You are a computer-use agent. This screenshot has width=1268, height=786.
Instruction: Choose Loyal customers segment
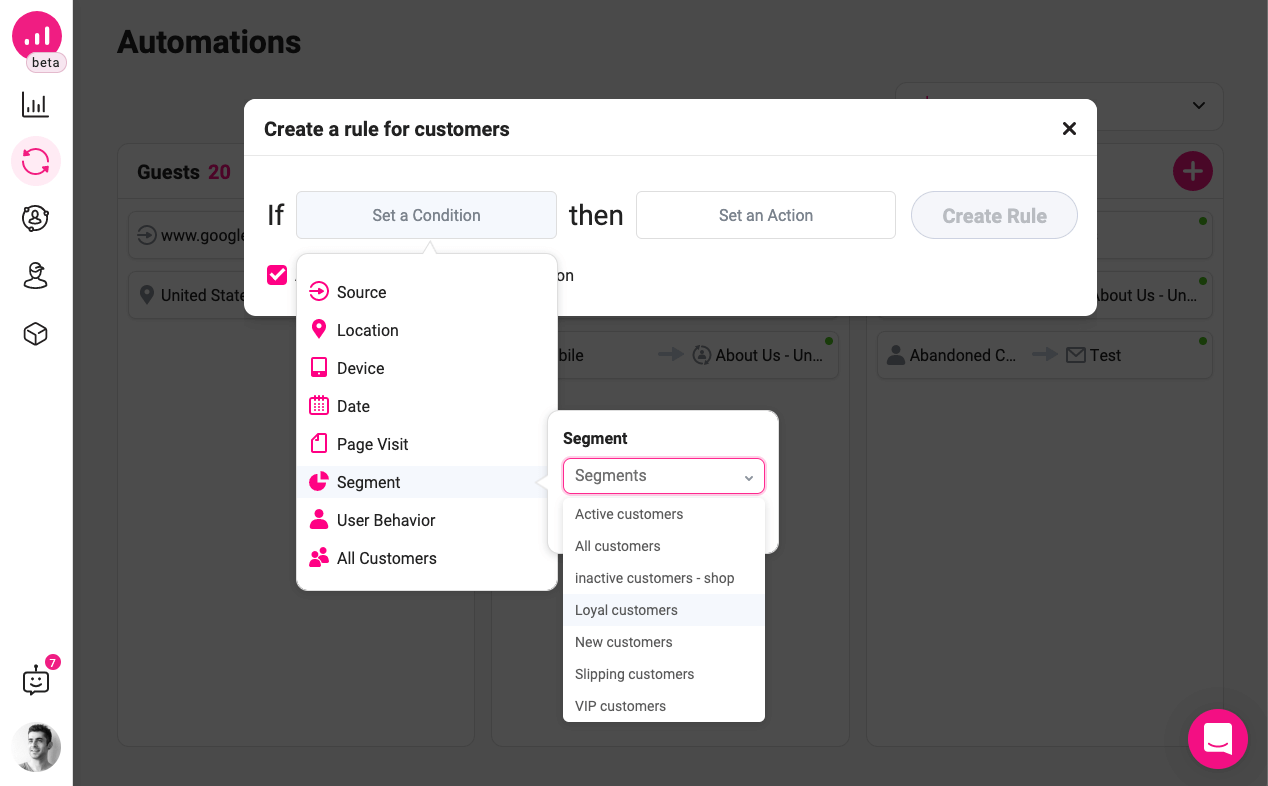(x=664, y=610)
